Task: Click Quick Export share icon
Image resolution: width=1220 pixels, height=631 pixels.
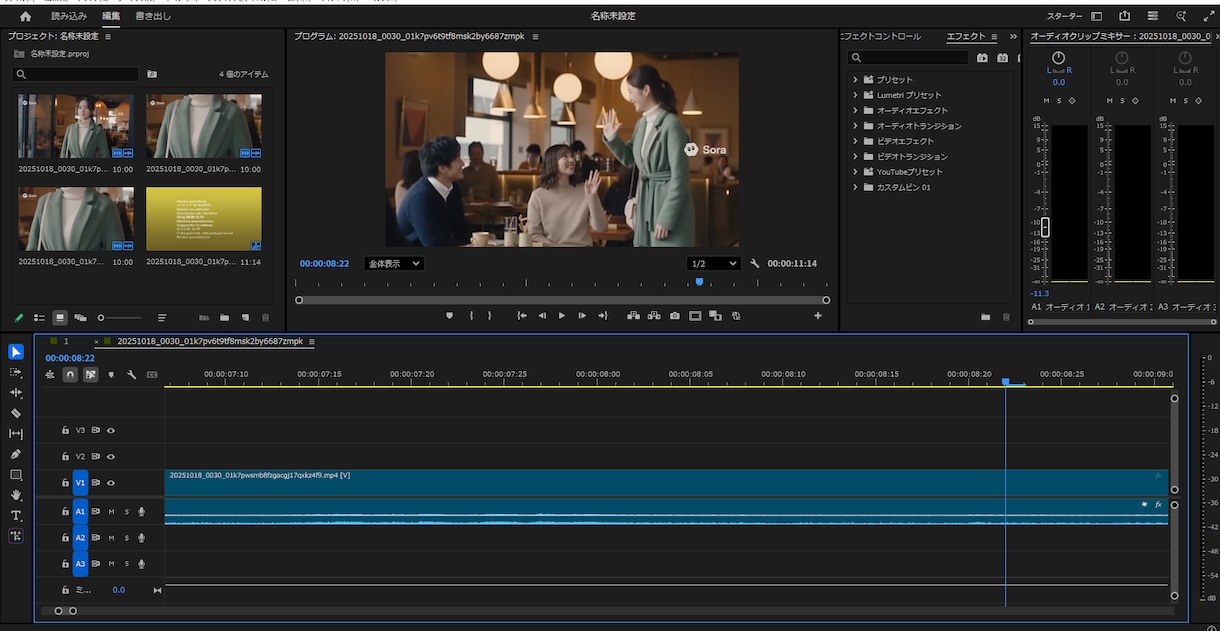Action: 1125,16
